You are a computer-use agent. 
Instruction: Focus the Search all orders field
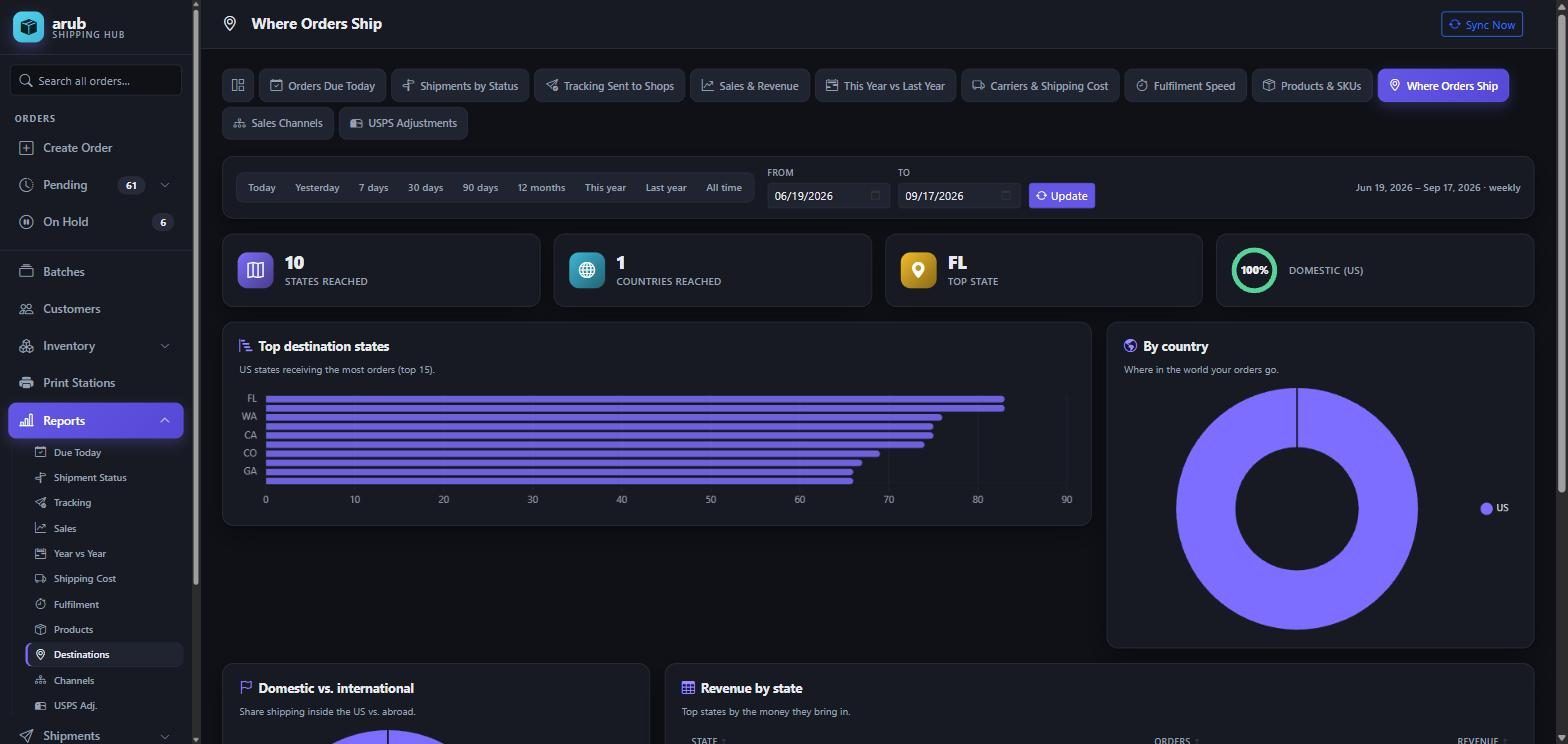point(96,81)
